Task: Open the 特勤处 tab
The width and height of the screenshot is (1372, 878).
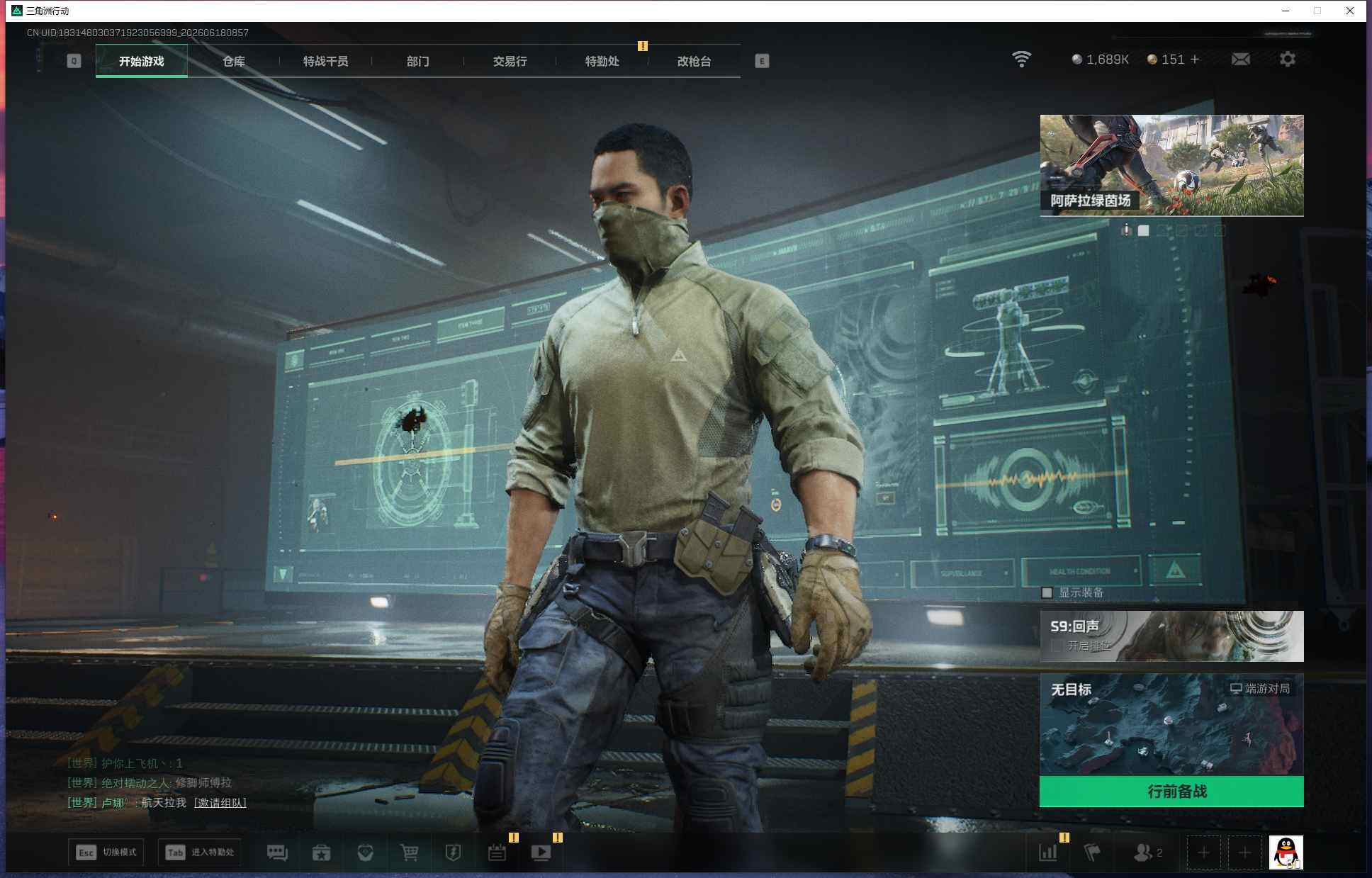Action: pos(602,61)
